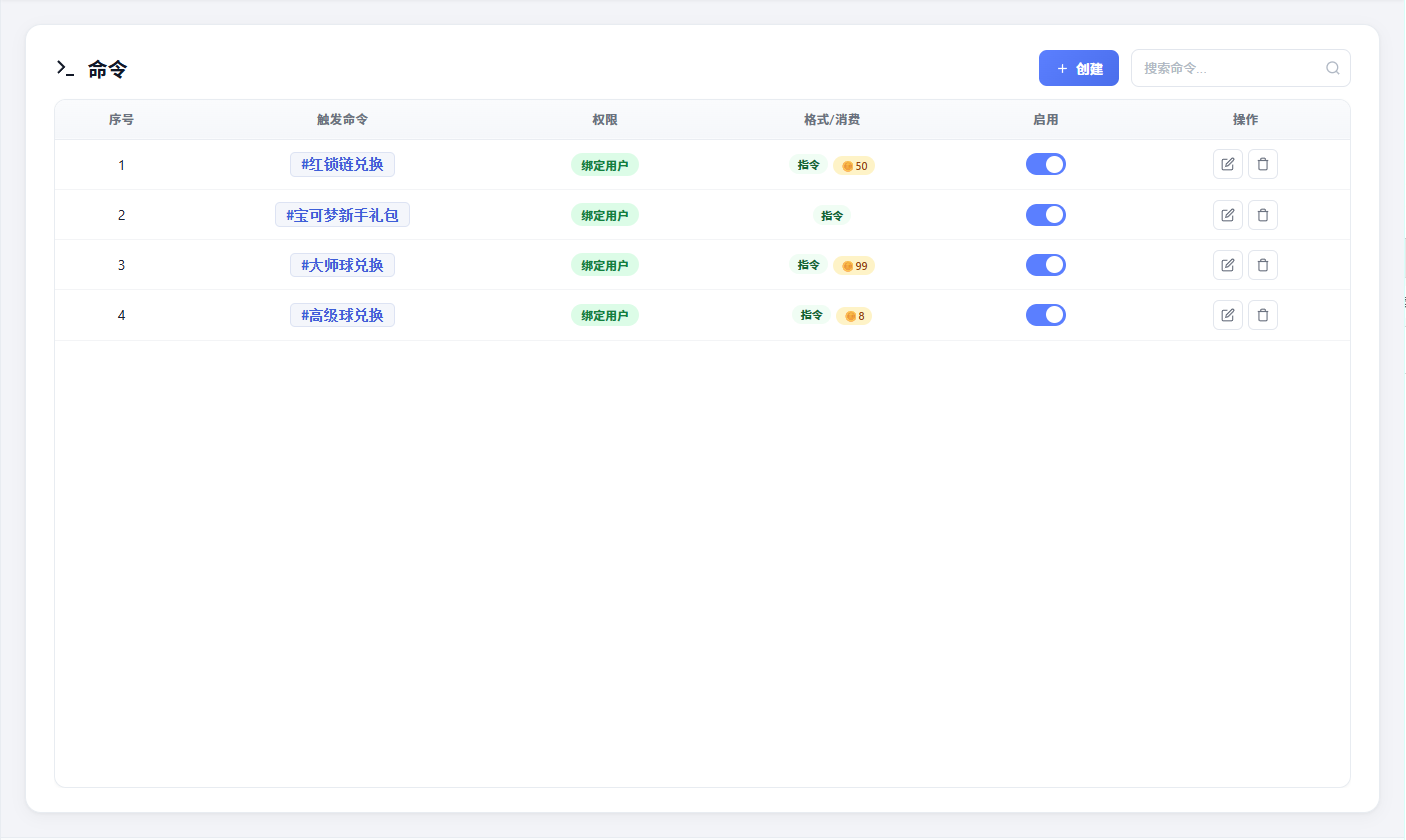The height and width of the screenshot is (840, 1406).
Task: Edit the #高级球兑换 command
Action: [1228, 315]
